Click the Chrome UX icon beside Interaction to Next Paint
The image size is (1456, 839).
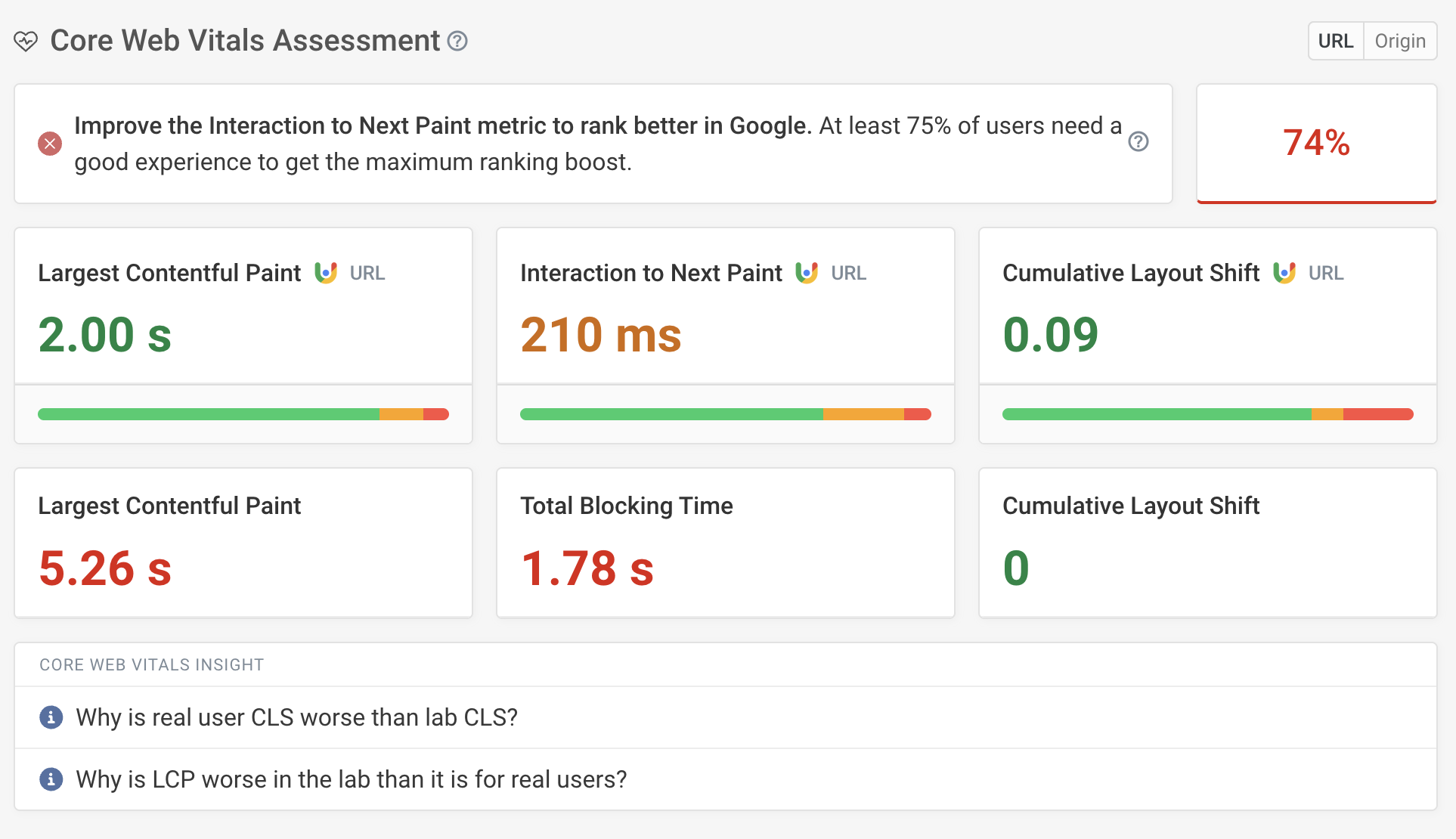point(807,273)
